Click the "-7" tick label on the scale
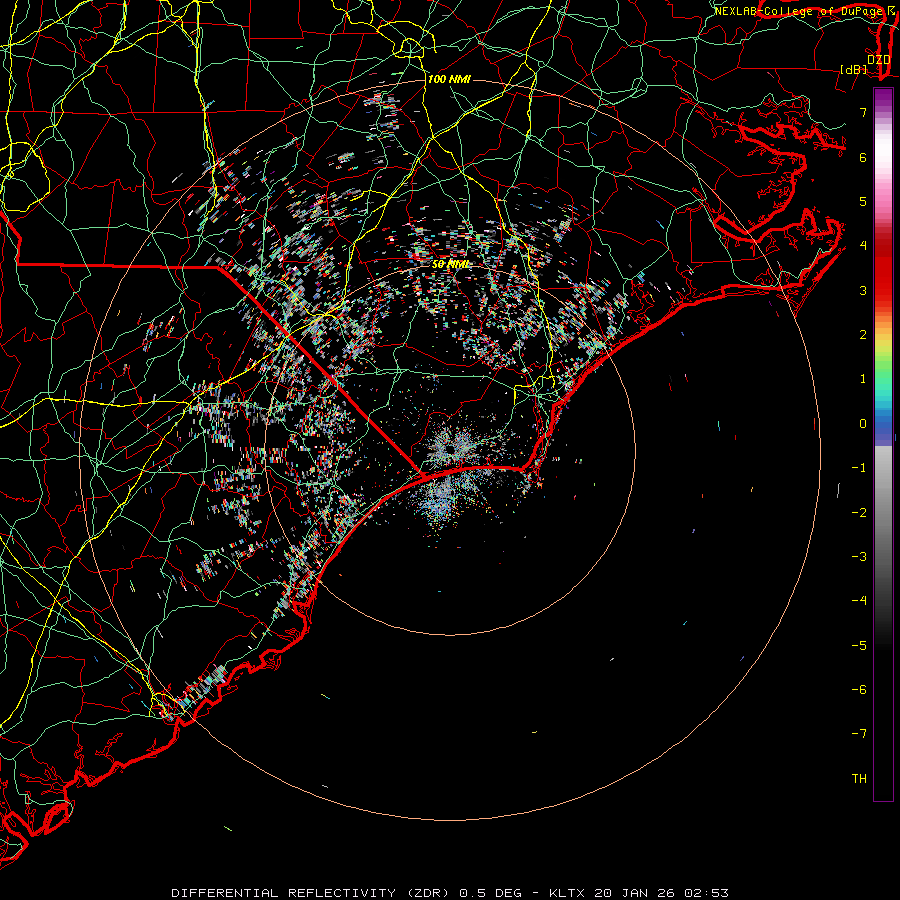 click(859, 734)
